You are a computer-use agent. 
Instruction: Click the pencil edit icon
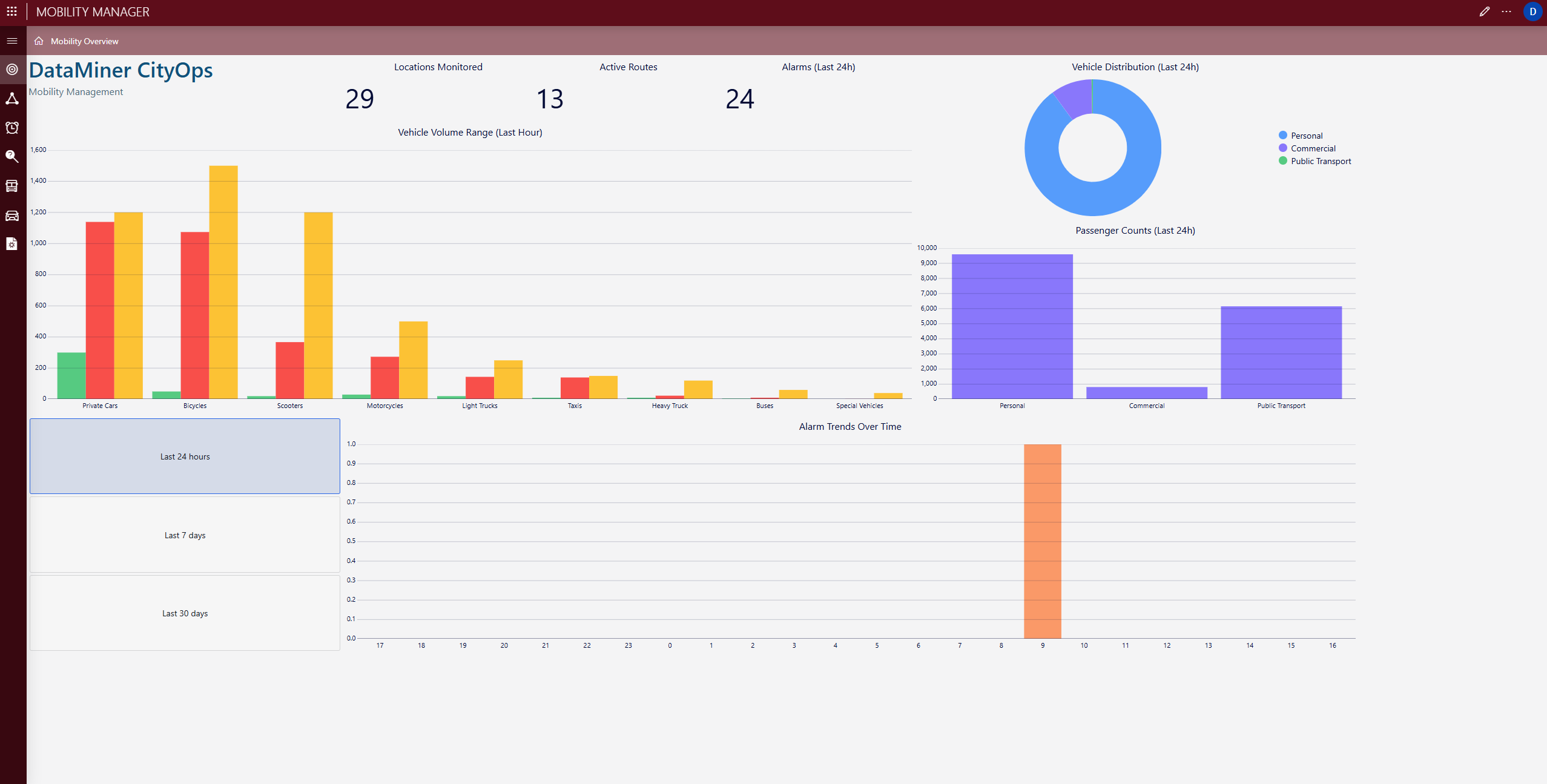click(x=1484, y=12)
